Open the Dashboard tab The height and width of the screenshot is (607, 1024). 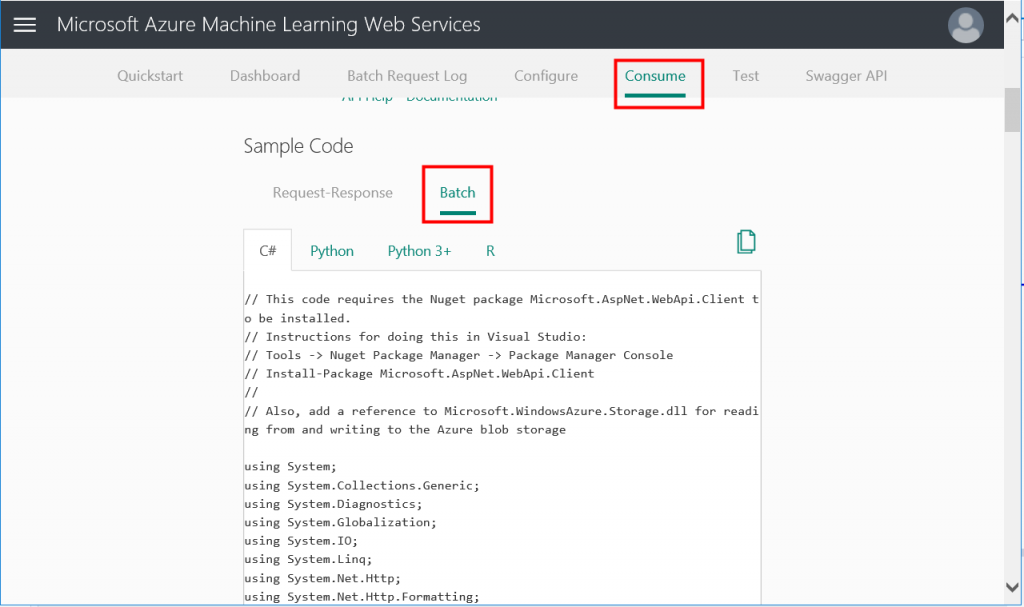click(265, 76)
